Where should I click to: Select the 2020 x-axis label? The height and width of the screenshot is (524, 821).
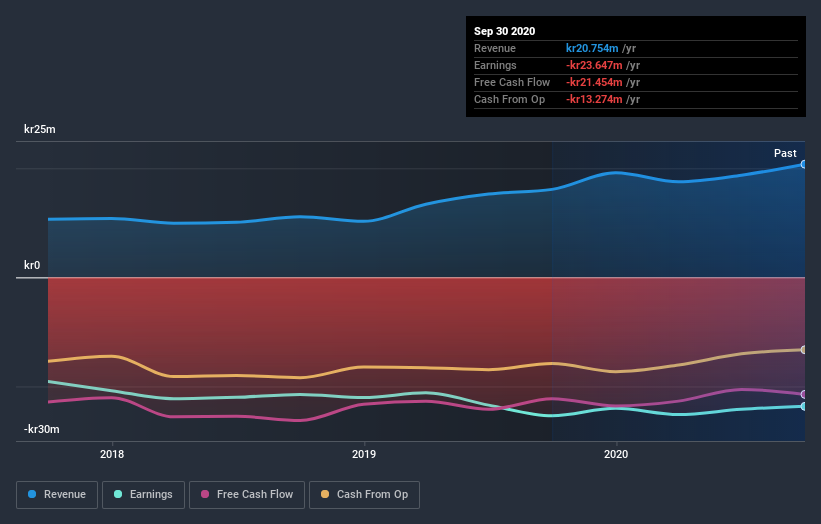pyautogui.click(x=616, y=454)
